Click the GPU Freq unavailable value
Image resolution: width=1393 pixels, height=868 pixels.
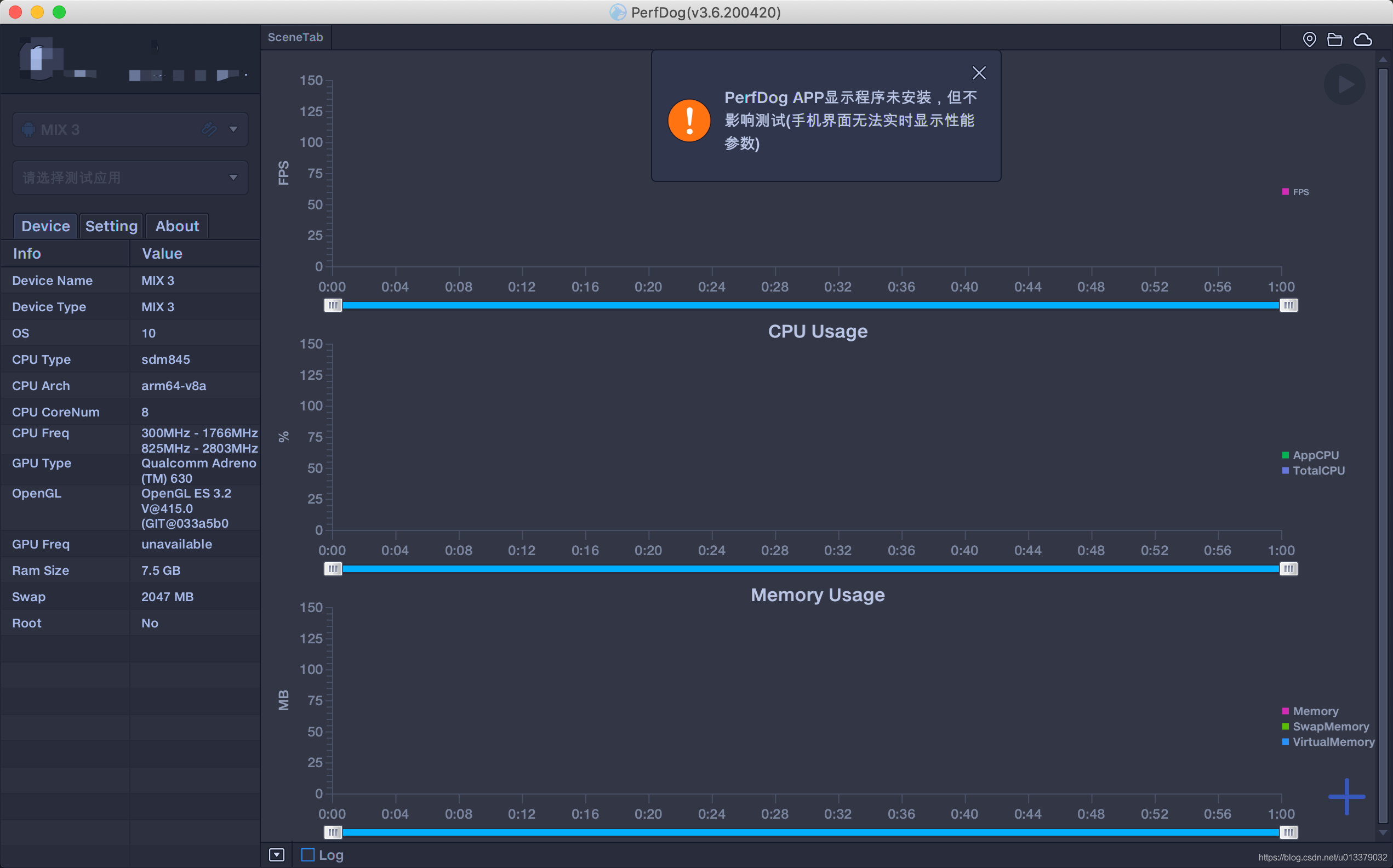pyautogui.click(x=176, y=544)
